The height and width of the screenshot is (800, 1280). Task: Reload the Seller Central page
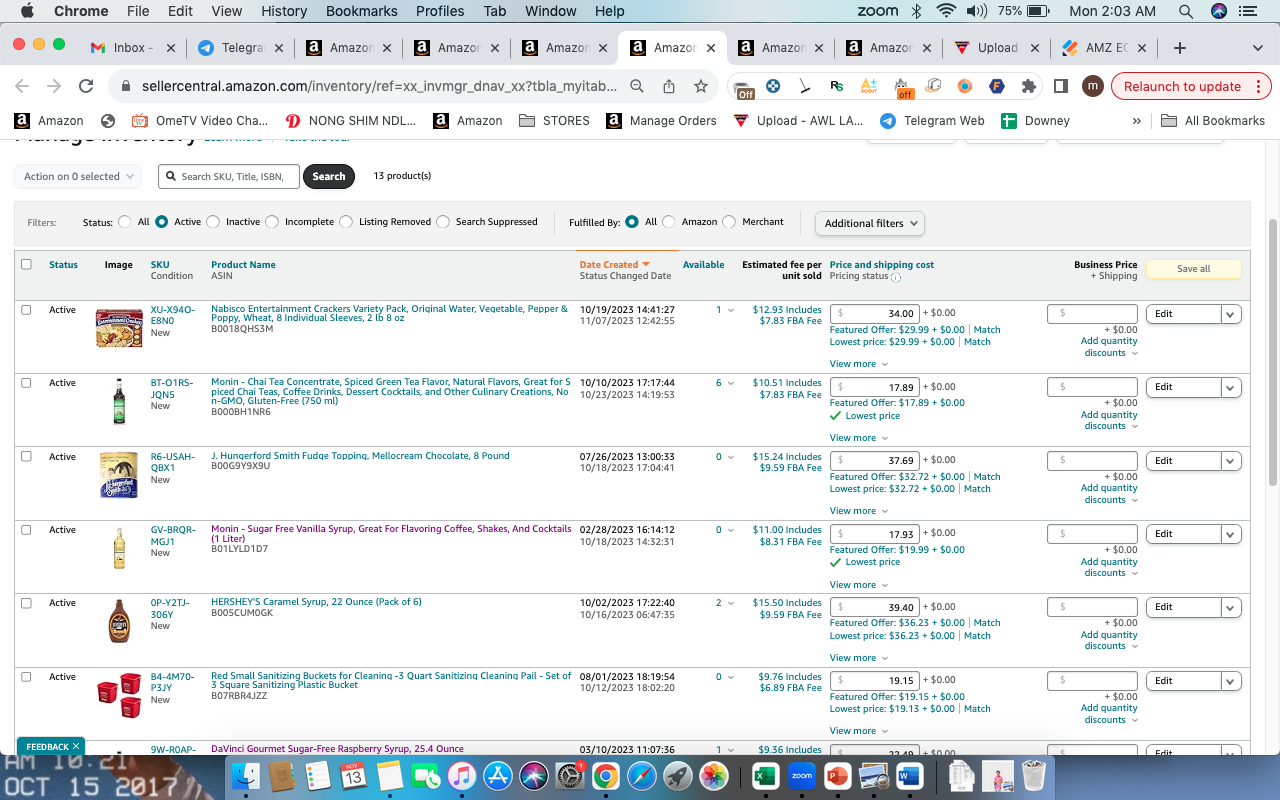point(86,86)
